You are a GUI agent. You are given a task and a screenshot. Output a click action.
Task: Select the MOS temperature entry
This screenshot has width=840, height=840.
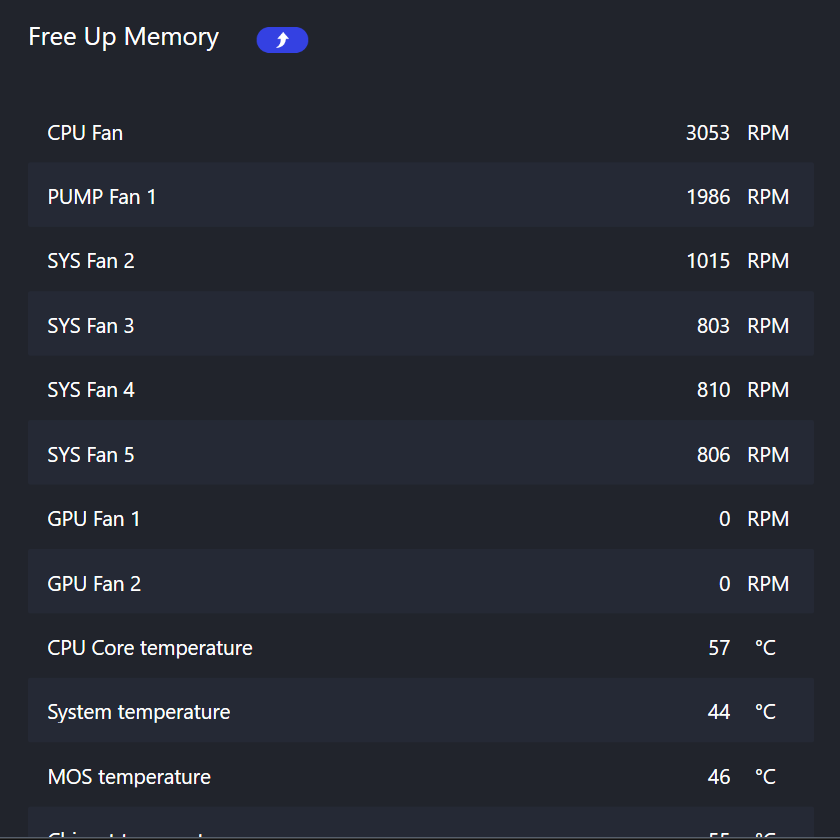pyautogui.click(x=421, y=775)
